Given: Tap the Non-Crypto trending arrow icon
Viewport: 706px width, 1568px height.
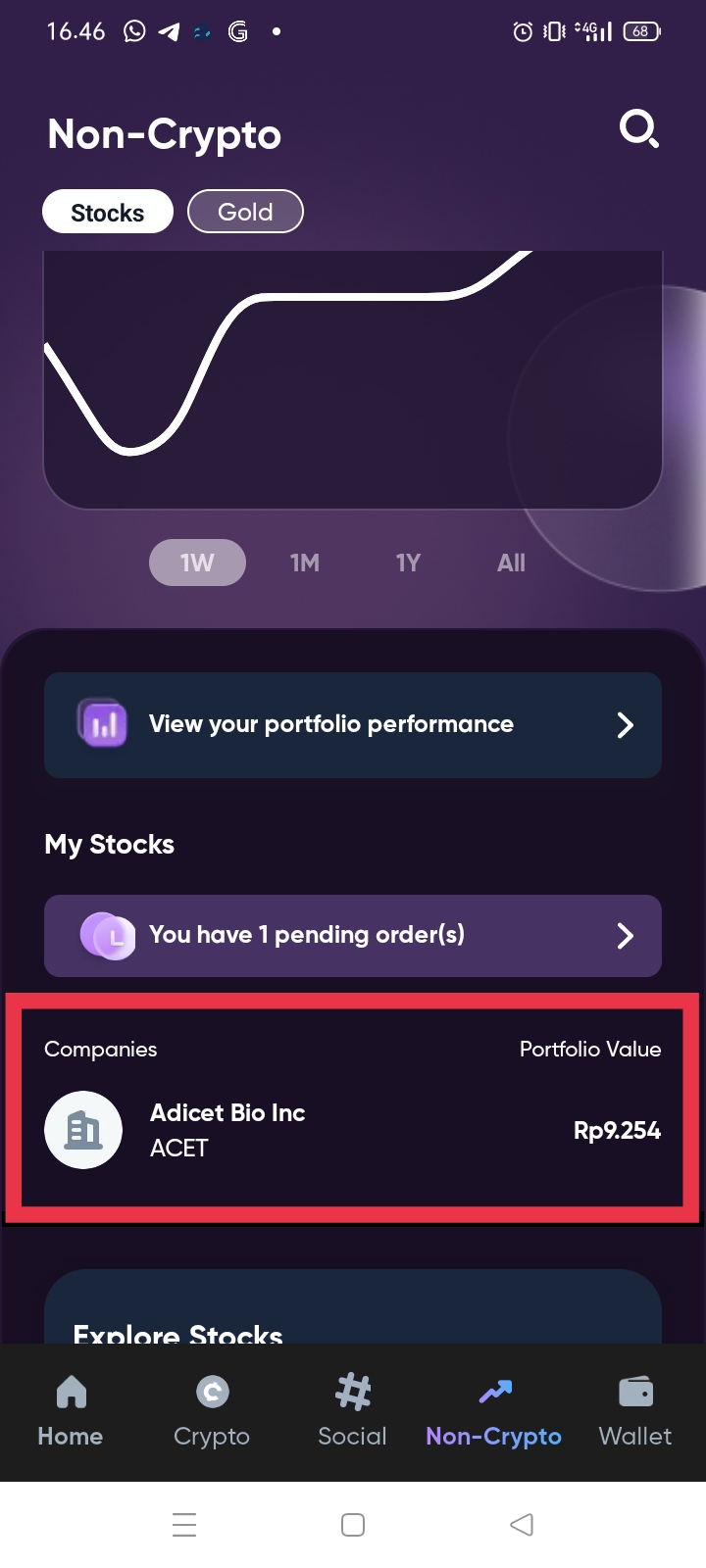Looking at the screenshot, I should pos(495,1391).
